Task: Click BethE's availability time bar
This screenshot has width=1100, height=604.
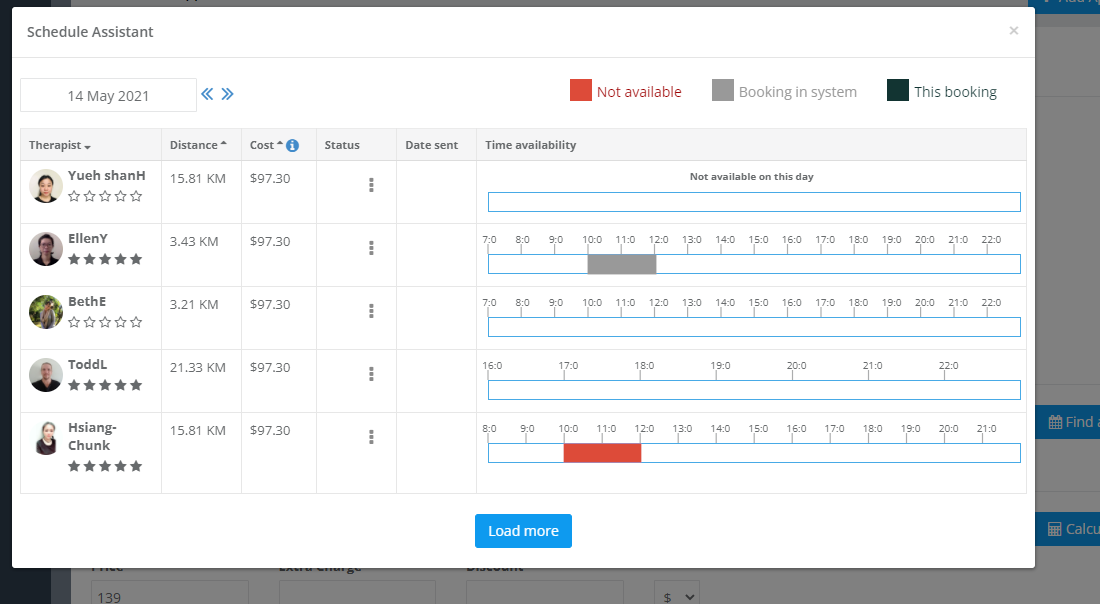Action: click(x=754, y=327)
